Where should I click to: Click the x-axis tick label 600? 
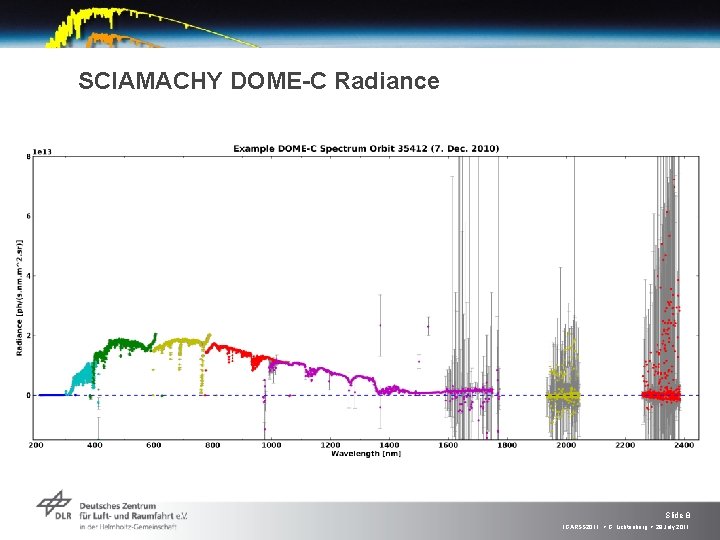tap(153, 445)
